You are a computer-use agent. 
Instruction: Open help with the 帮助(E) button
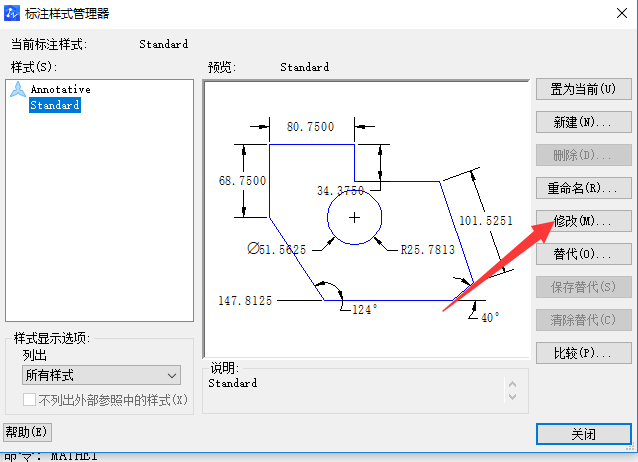pyautogui.click(x=27, y=432)
